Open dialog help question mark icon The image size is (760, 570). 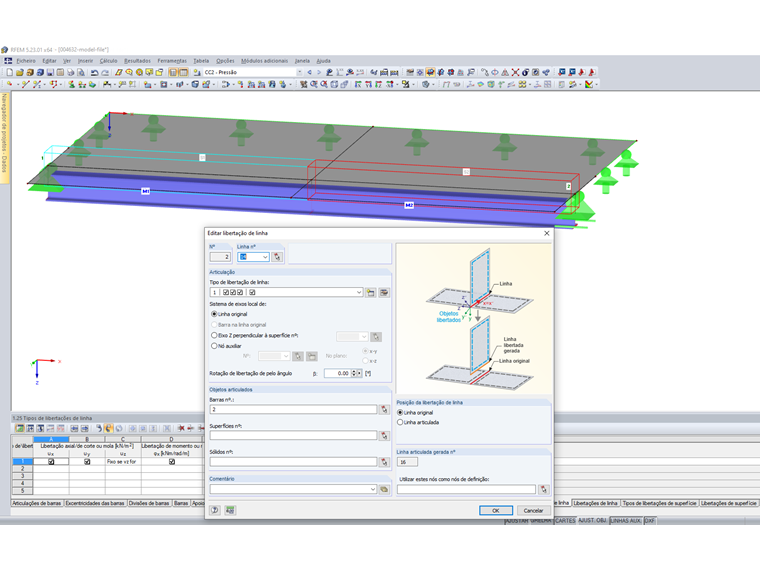click(x=215, y=510)
